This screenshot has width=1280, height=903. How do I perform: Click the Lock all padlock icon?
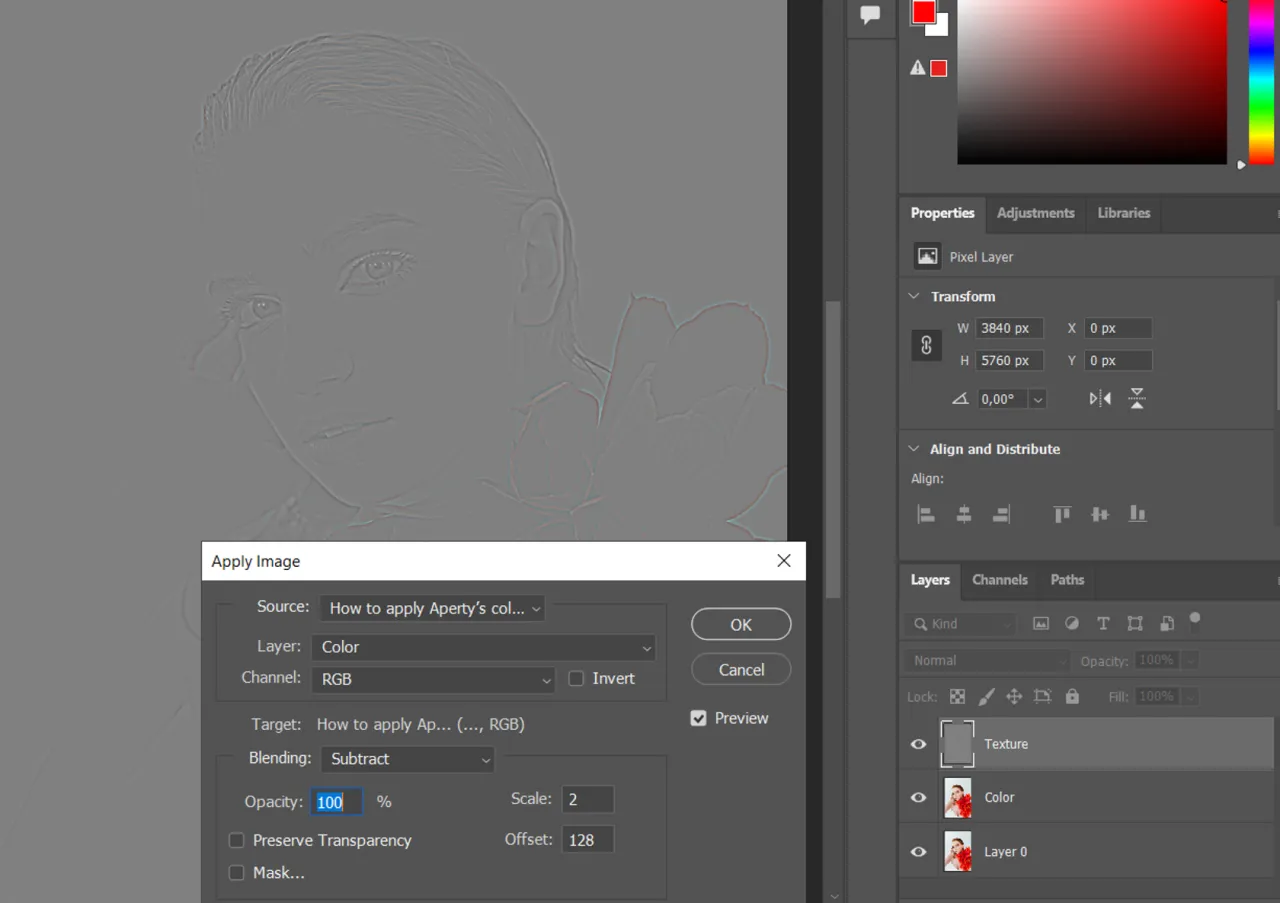pyautogui.click(x=1071, y=696)
